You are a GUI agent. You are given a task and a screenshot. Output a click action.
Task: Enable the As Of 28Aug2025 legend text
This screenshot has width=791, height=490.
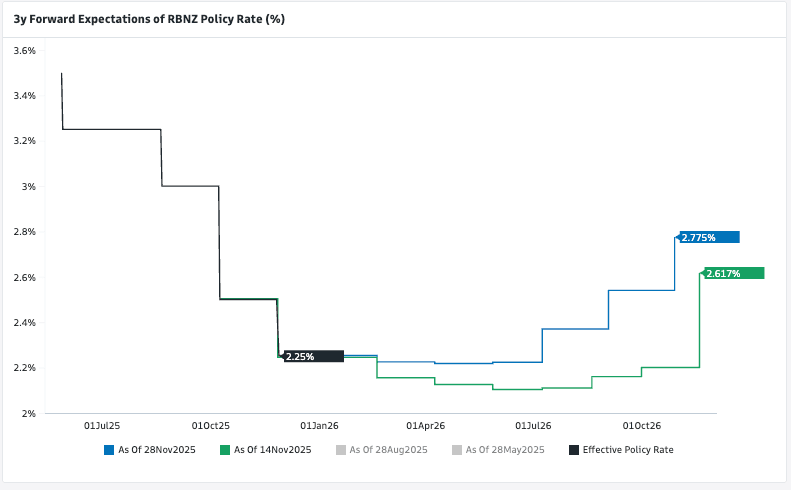pos(390,450)
